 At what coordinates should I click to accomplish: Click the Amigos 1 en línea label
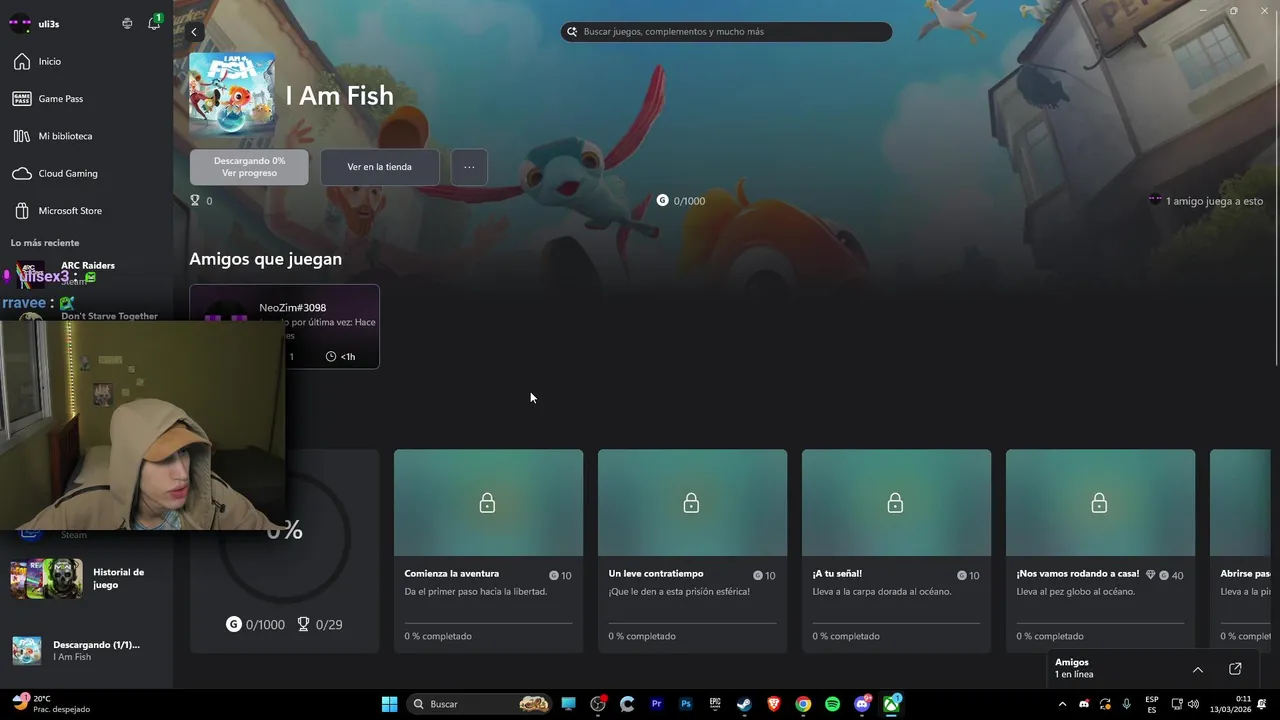1074,668
